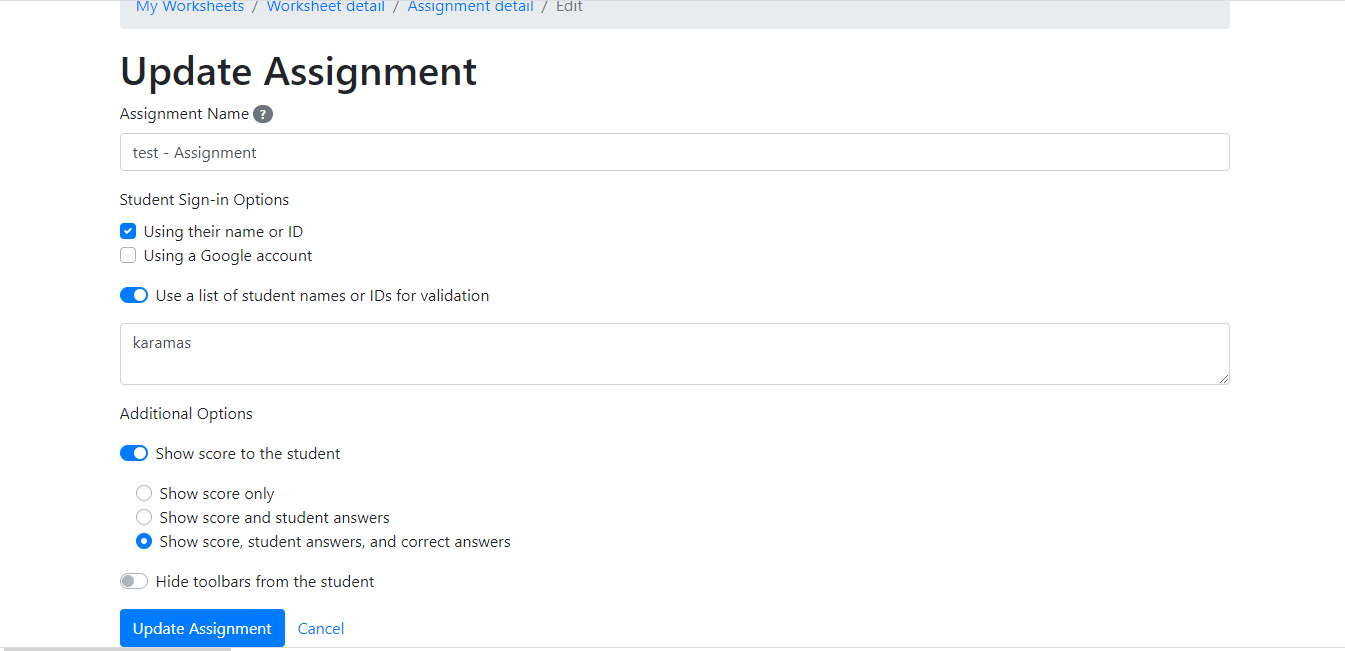Disable 'Show score to the student' switch
This screenshot has width=1345, height=651.
(134, 453)
